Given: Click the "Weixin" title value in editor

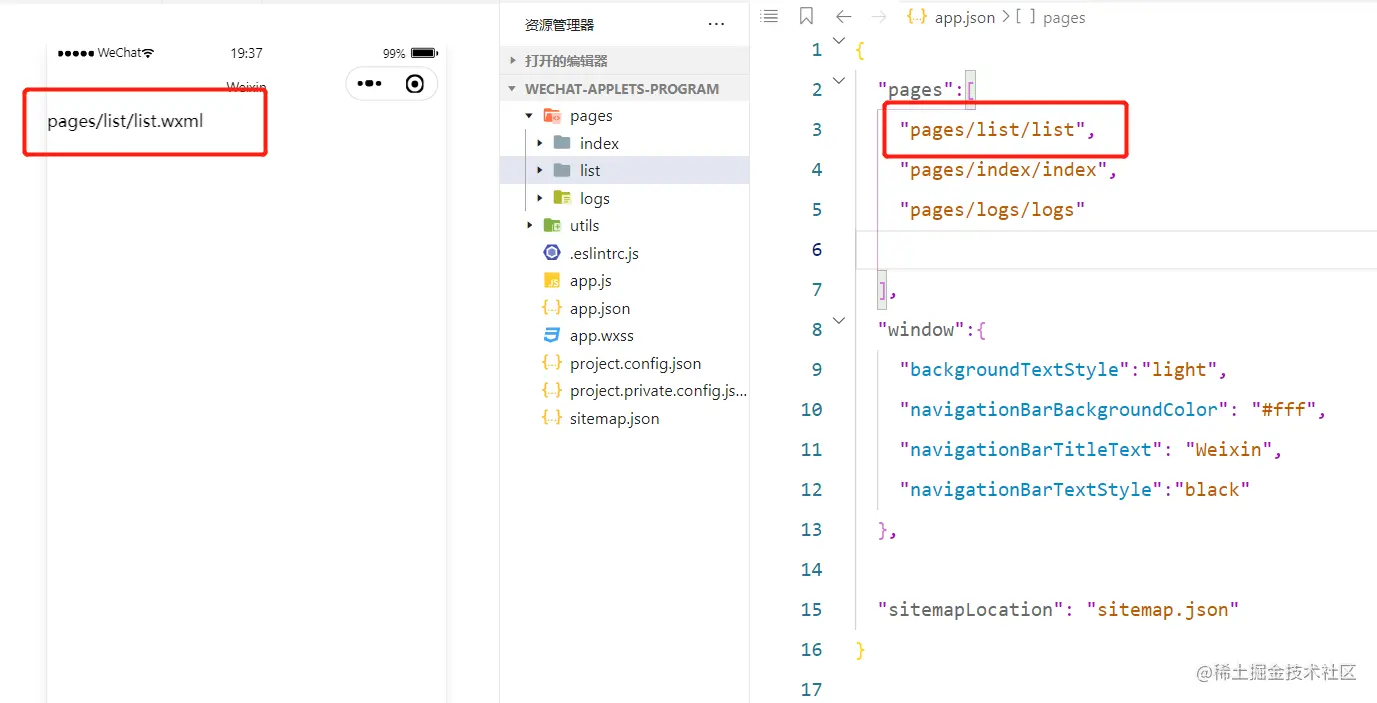Looking at the screenshot, I should pos(1228,449).
